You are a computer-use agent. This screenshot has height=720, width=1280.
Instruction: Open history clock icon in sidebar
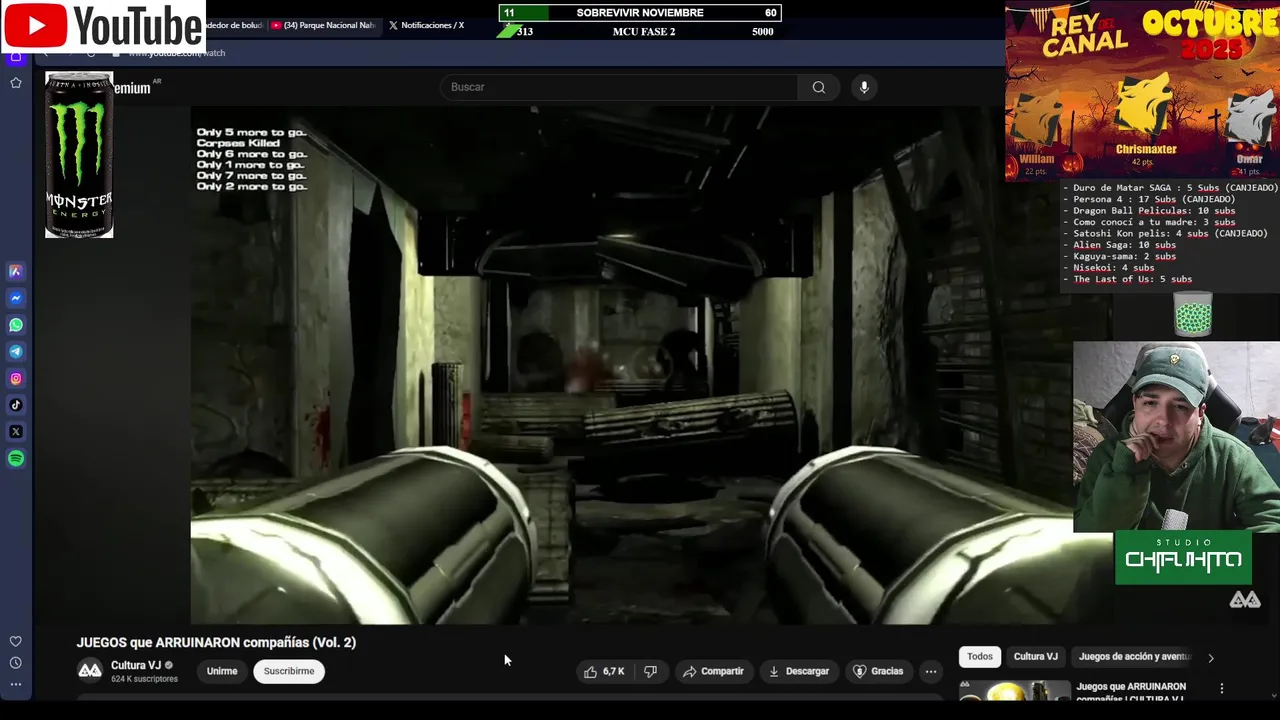[16, 663]
